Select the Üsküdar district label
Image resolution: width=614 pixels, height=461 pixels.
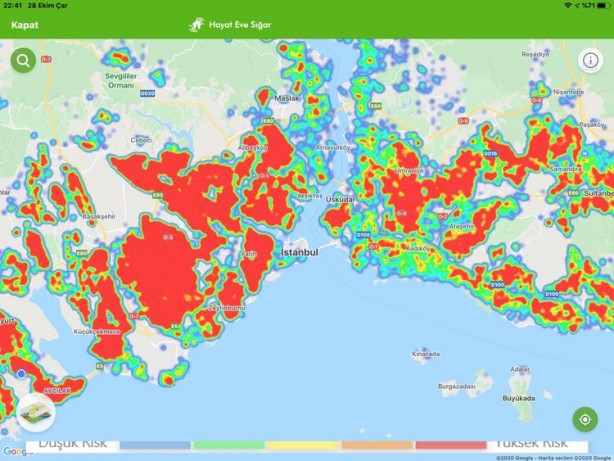pos(341,199)
